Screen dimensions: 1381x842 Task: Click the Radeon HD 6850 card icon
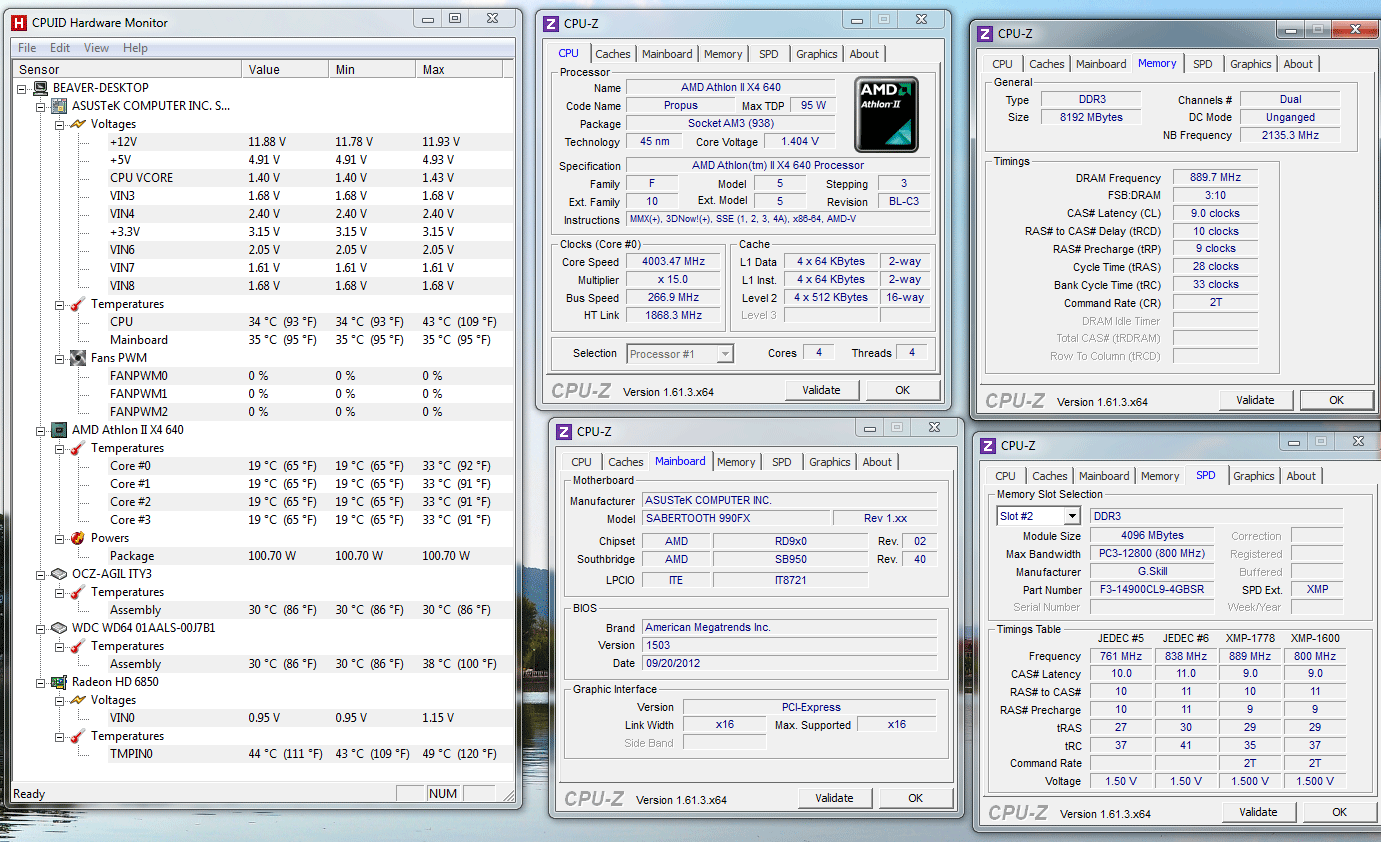[60, 682]
